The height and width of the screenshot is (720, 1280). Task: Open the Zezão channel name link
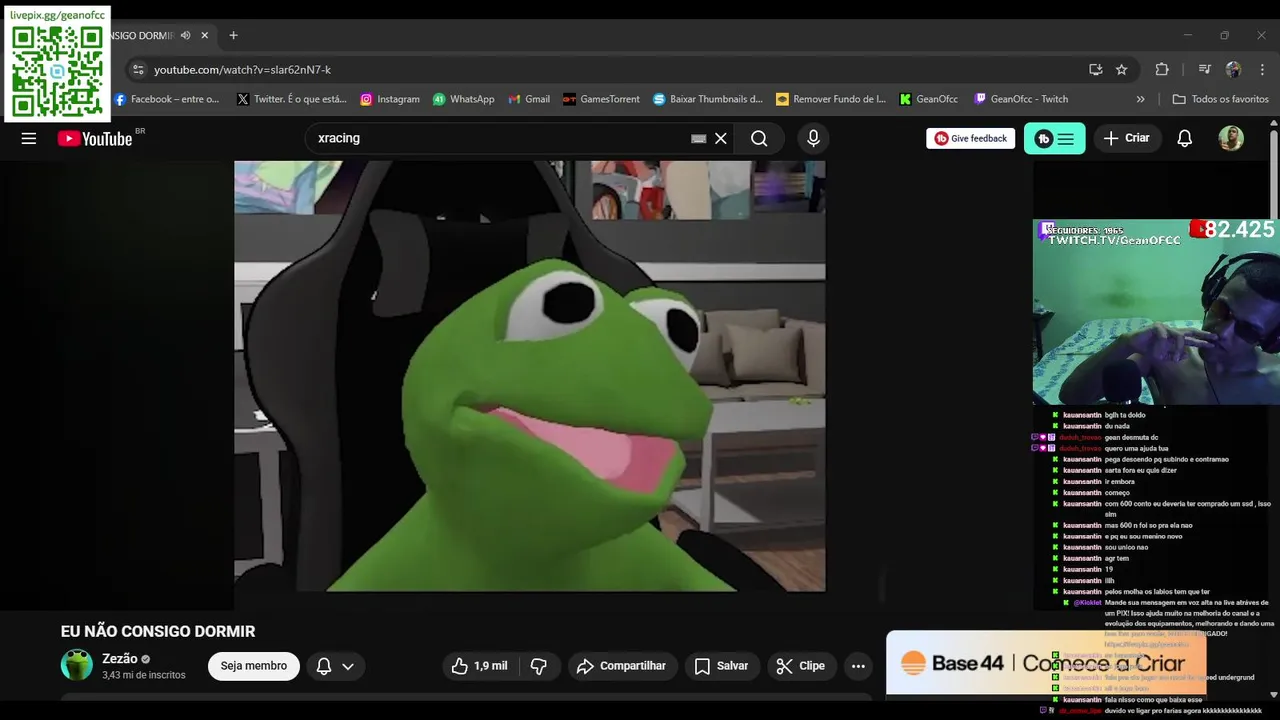pyautogui.click(x=120, y=658)
